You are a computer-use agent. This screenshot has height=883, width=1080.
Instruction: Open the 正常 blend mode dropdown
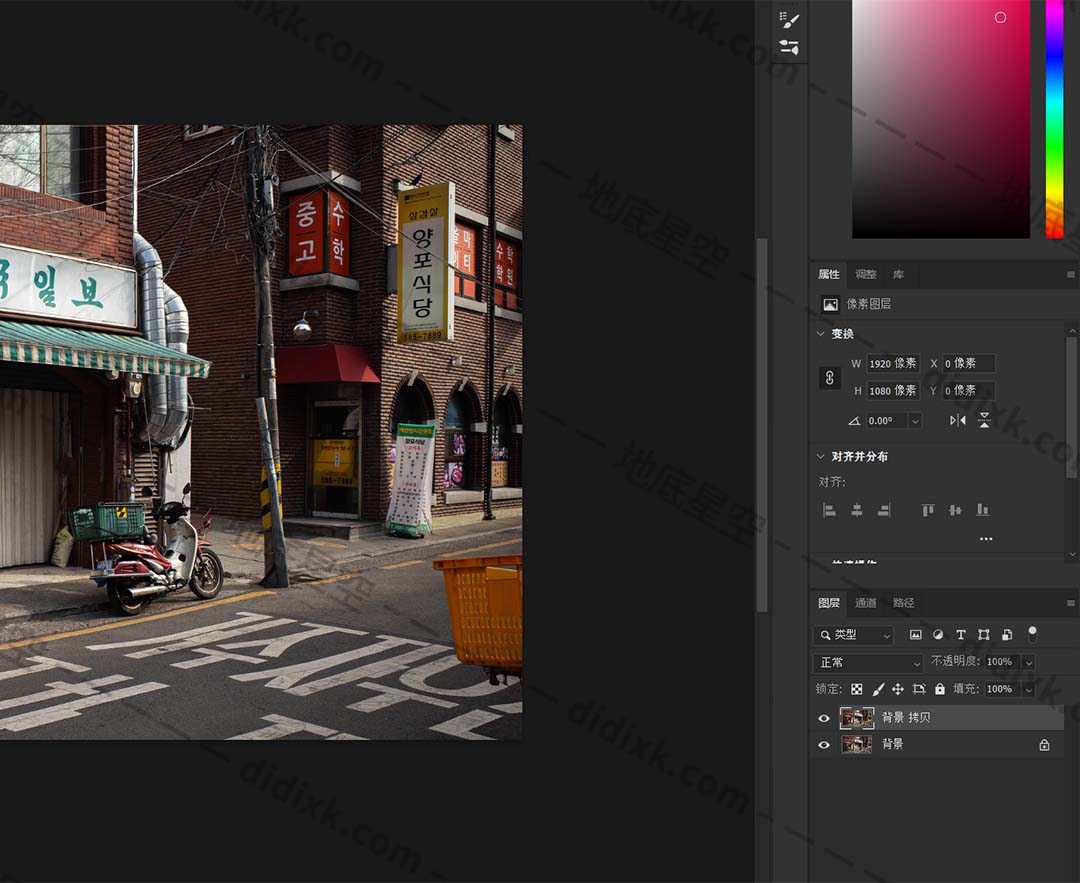point(868,663)
